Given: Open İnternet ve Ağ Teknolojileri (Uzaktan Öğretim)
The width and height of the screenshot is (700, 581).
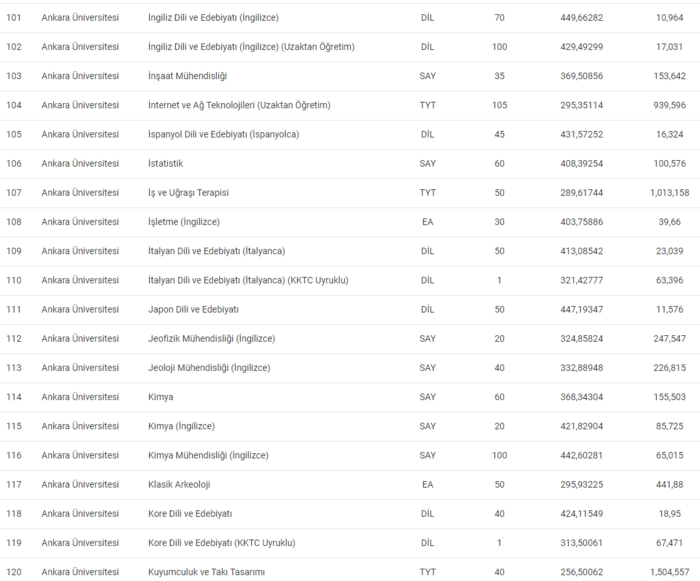Looking at the screenshot, I should point(239,105).
